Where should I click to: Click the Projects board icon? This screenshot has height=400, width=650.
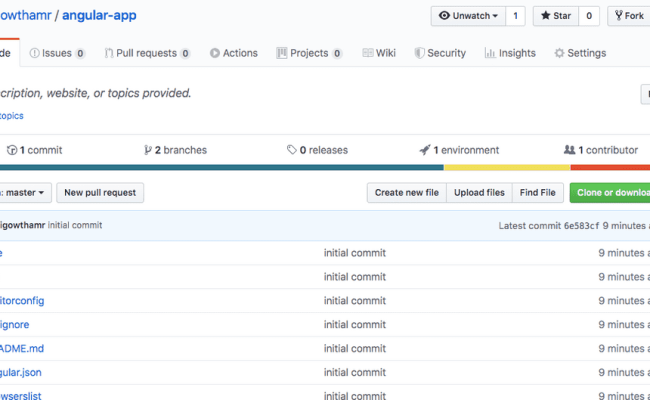point(281,53)
